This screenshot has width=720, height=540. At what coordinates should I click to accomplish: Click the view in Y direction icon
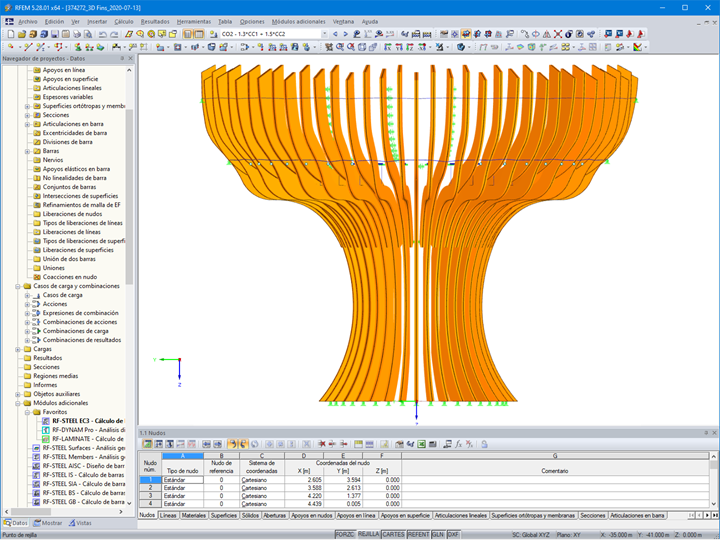click(399, 47)
